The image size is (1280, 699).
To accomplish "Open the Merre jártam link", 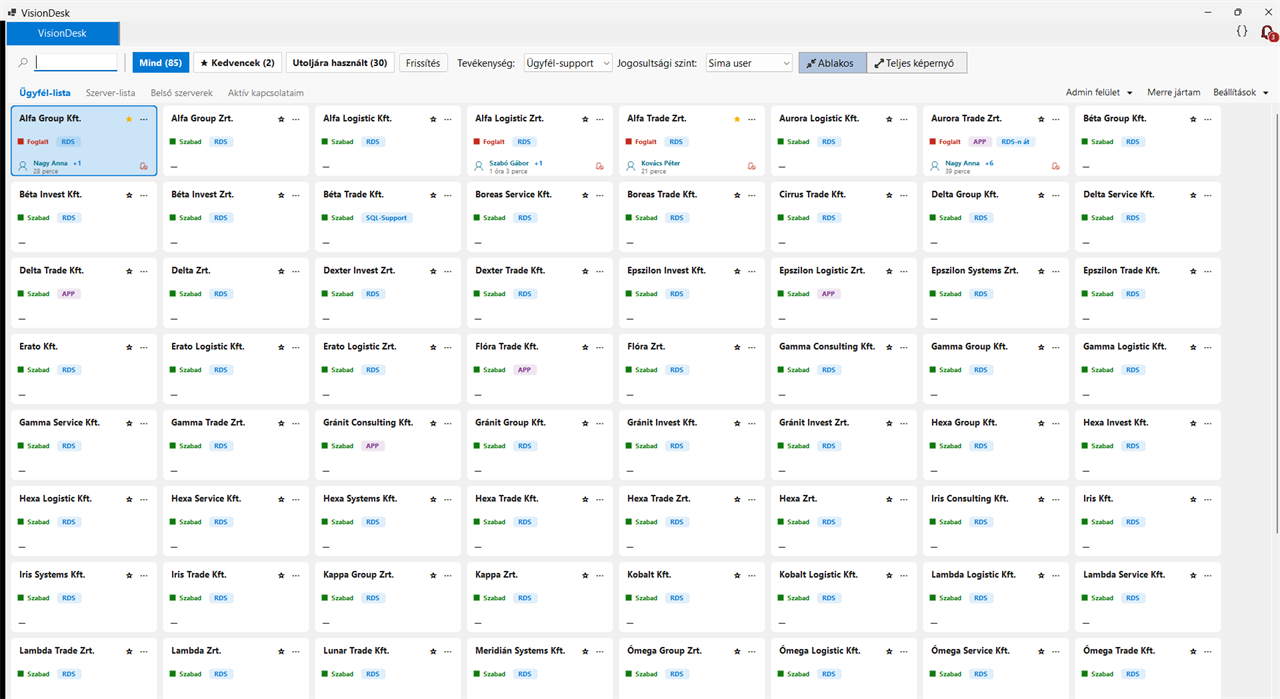I will click(1174, 93).
